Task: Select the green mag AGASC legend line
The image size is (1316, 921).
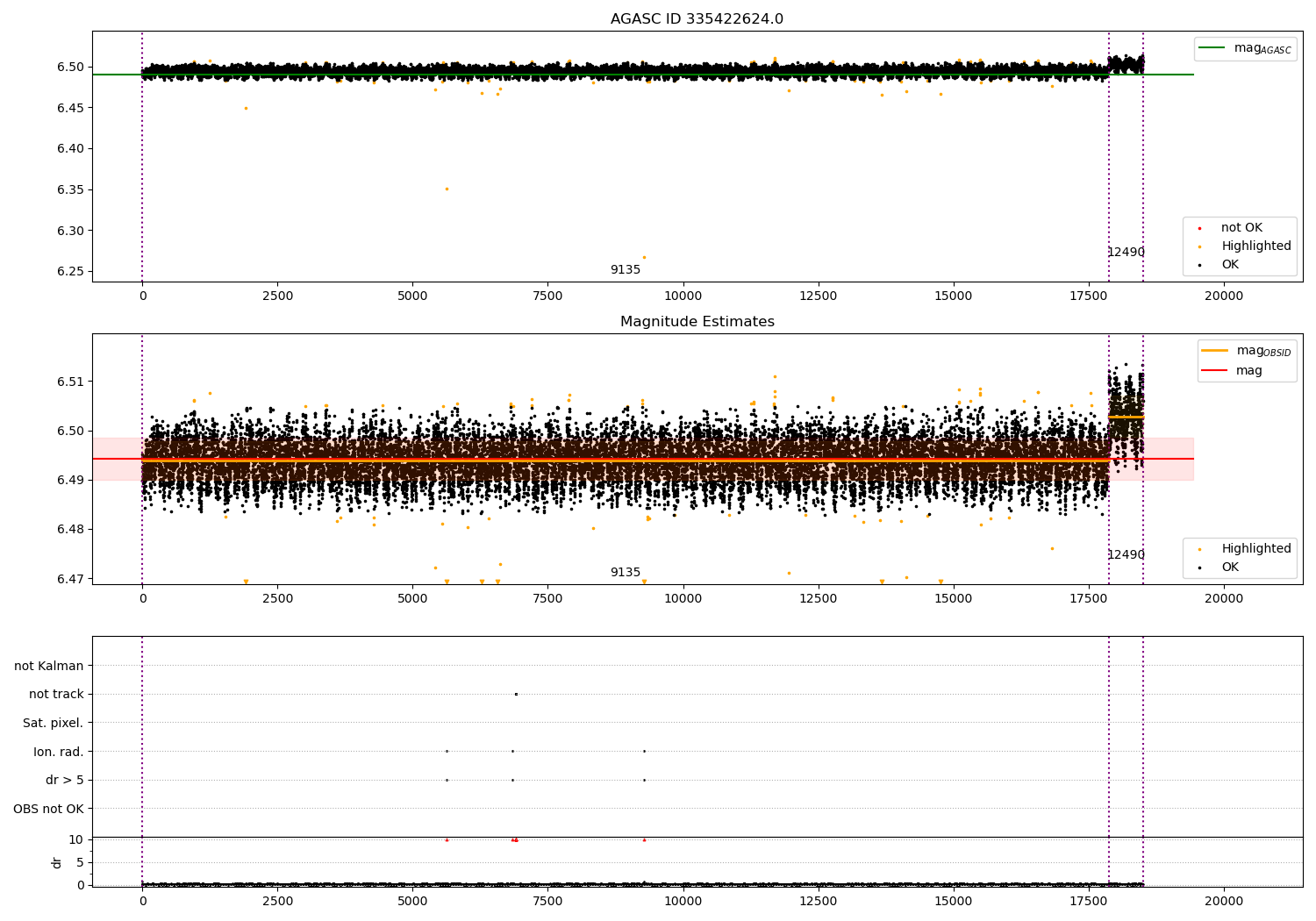Action: 1212,48
